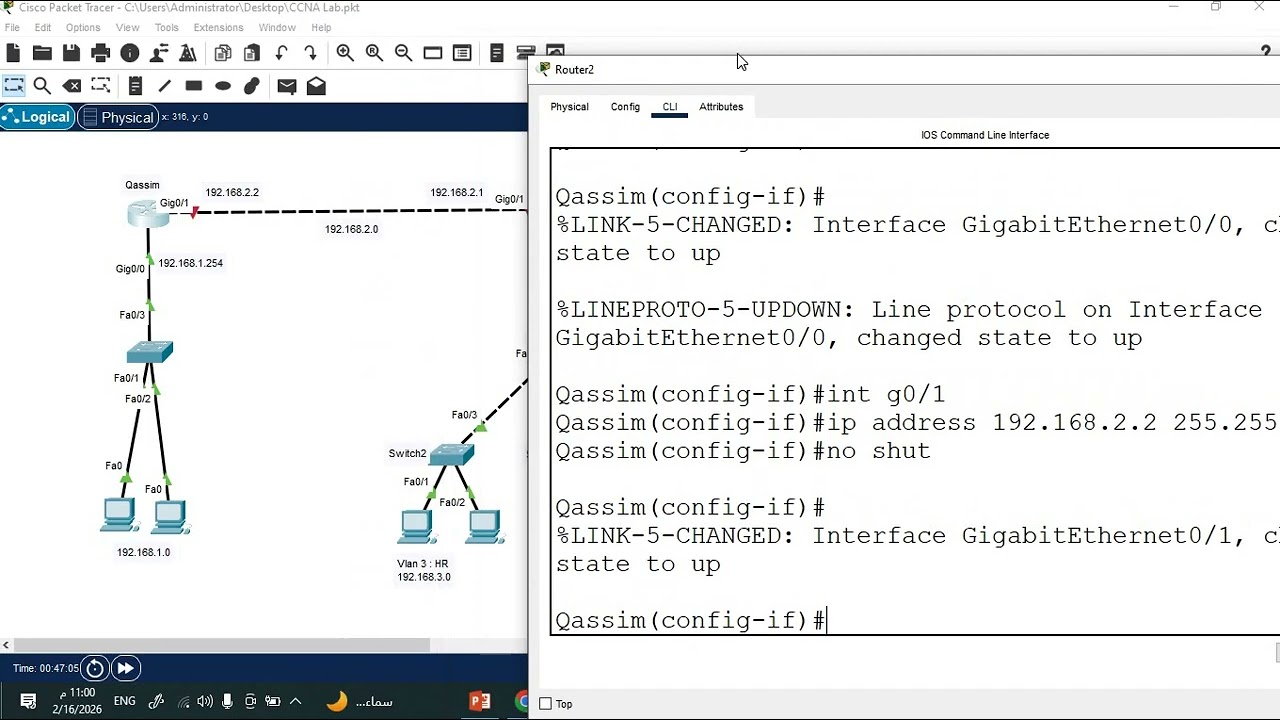Screen dimensions: 1280x720
Task: Undo the last action
Action: pyautogui.click(x=281, y=53)
